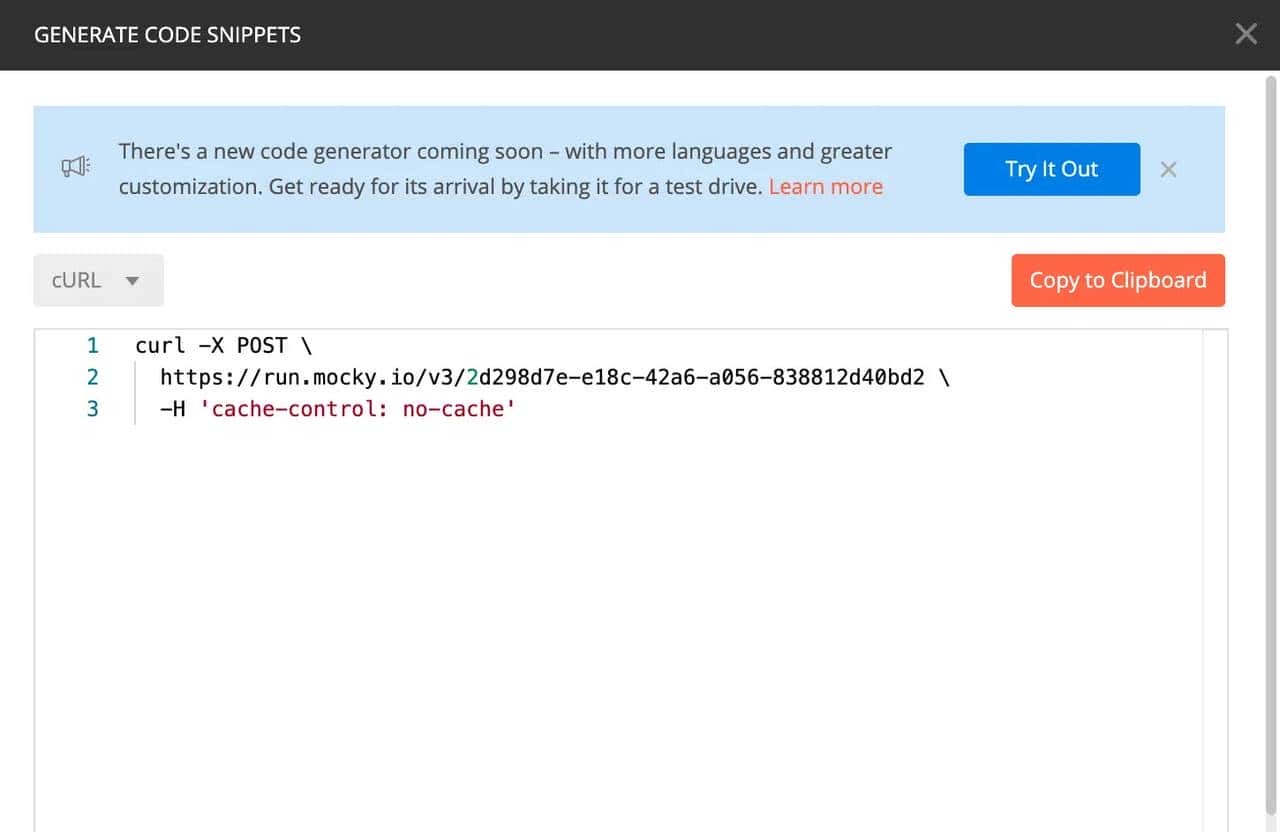This screenshot has width=1280, height=832.
Task: Click the Generate Code Snippets title text
Action: click(167, 35)
